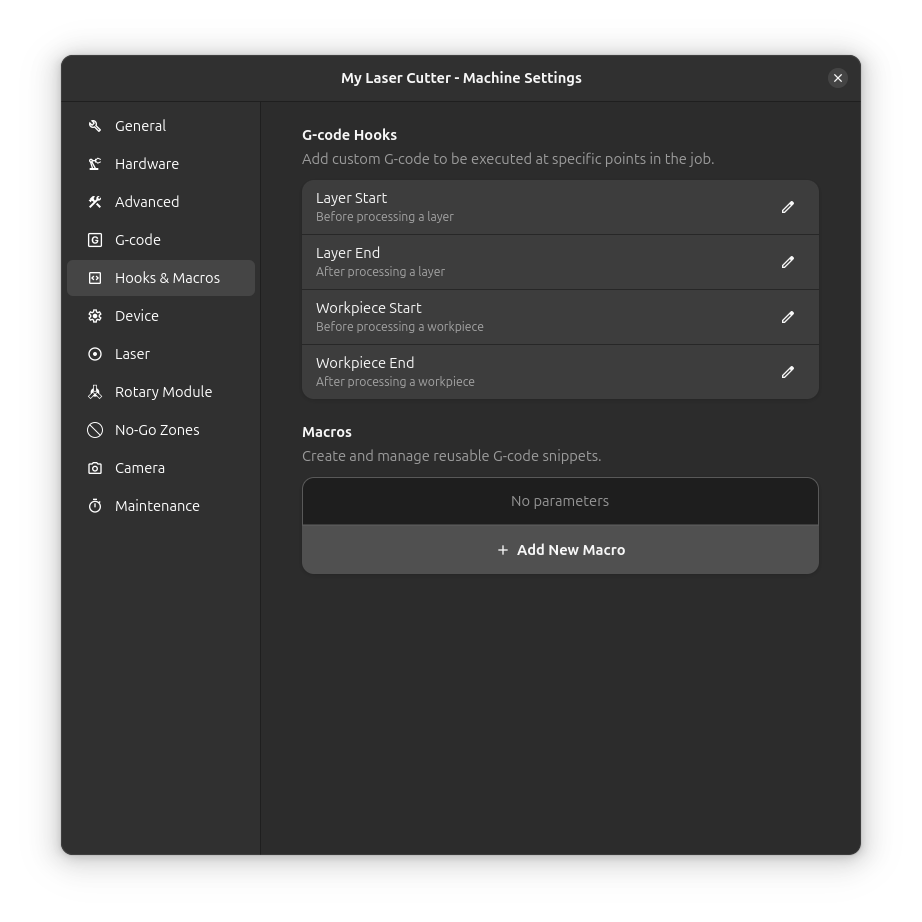The width and height of the screenshot is (922, 922).
Task: Click the Workpiece Start edit pencil
Action: [x=788, y=317]
